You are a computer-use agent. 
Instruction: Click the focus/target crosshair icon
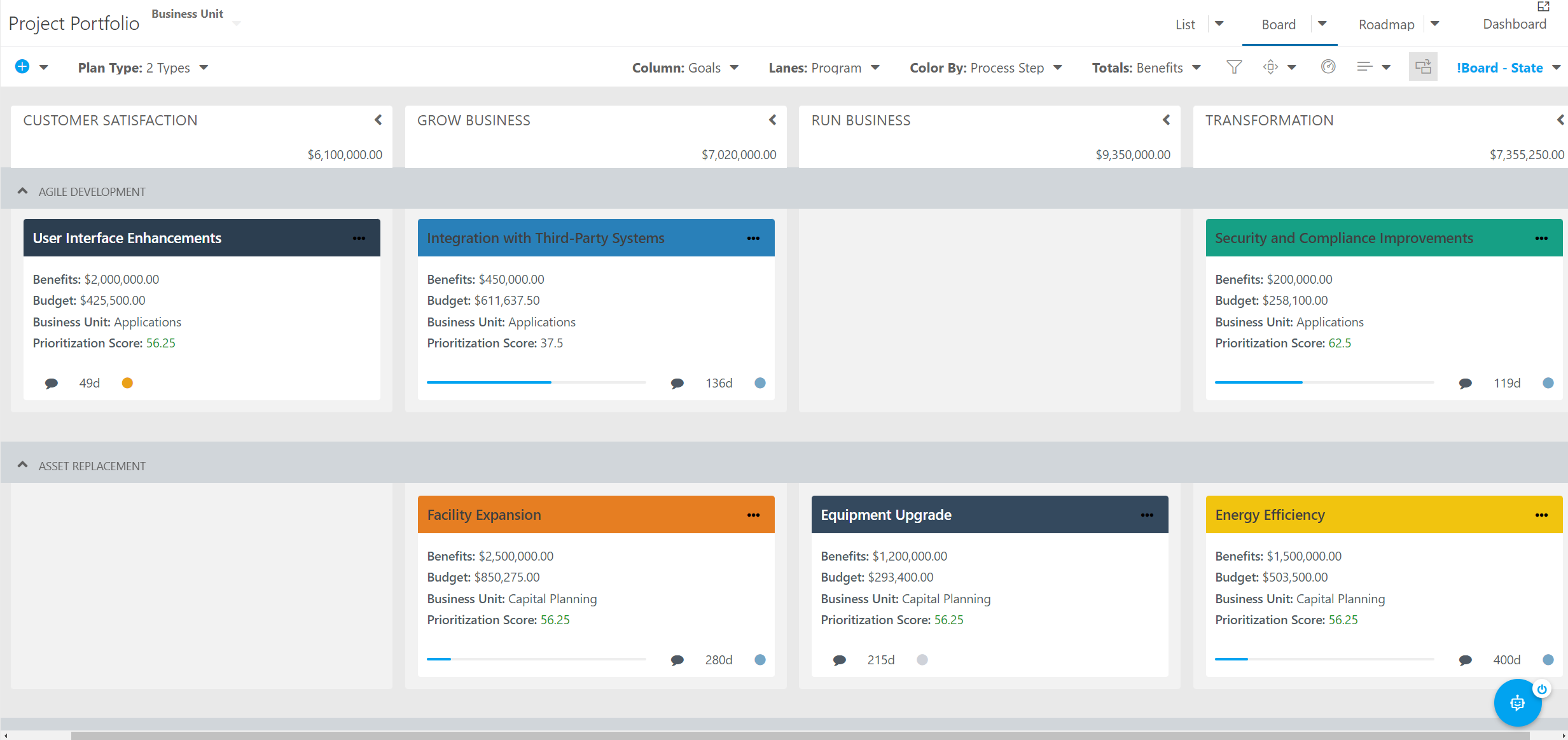click(x=1270, y=67)
